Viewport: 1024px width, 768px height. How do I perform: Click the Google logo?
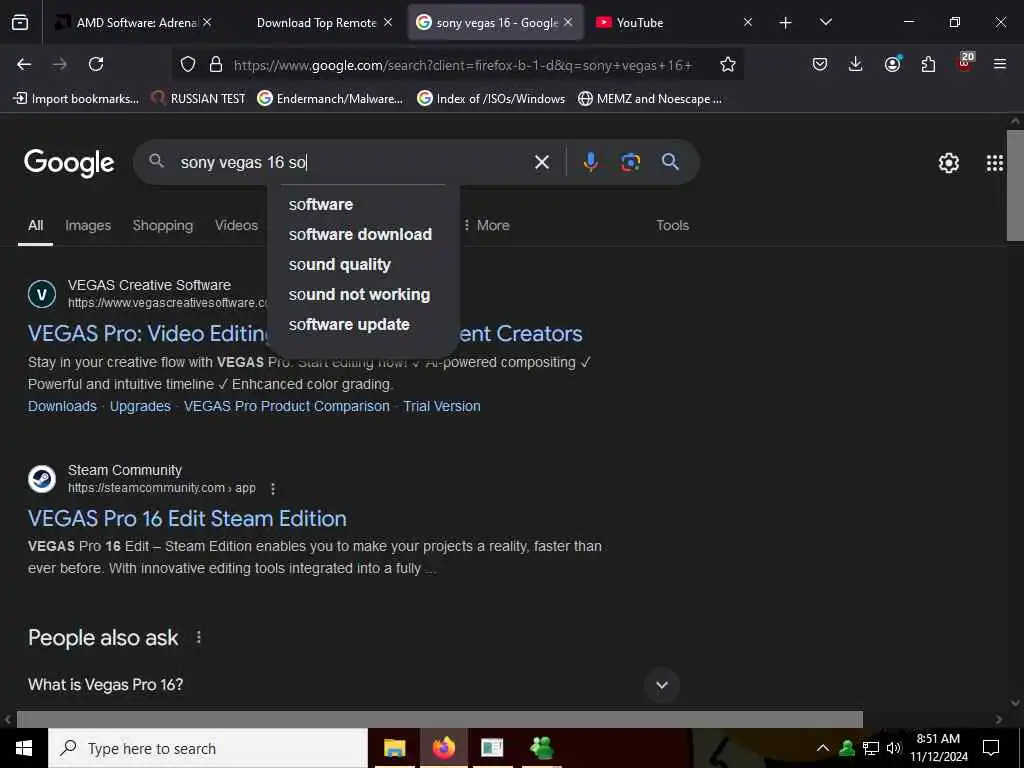[x=69, y=163]
